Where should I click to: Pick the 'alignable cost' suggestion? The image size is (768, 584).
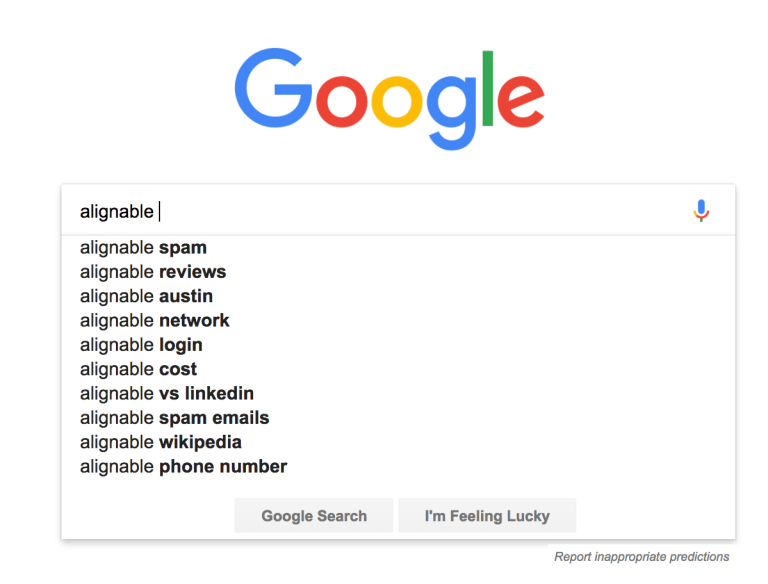pos(138,369)
